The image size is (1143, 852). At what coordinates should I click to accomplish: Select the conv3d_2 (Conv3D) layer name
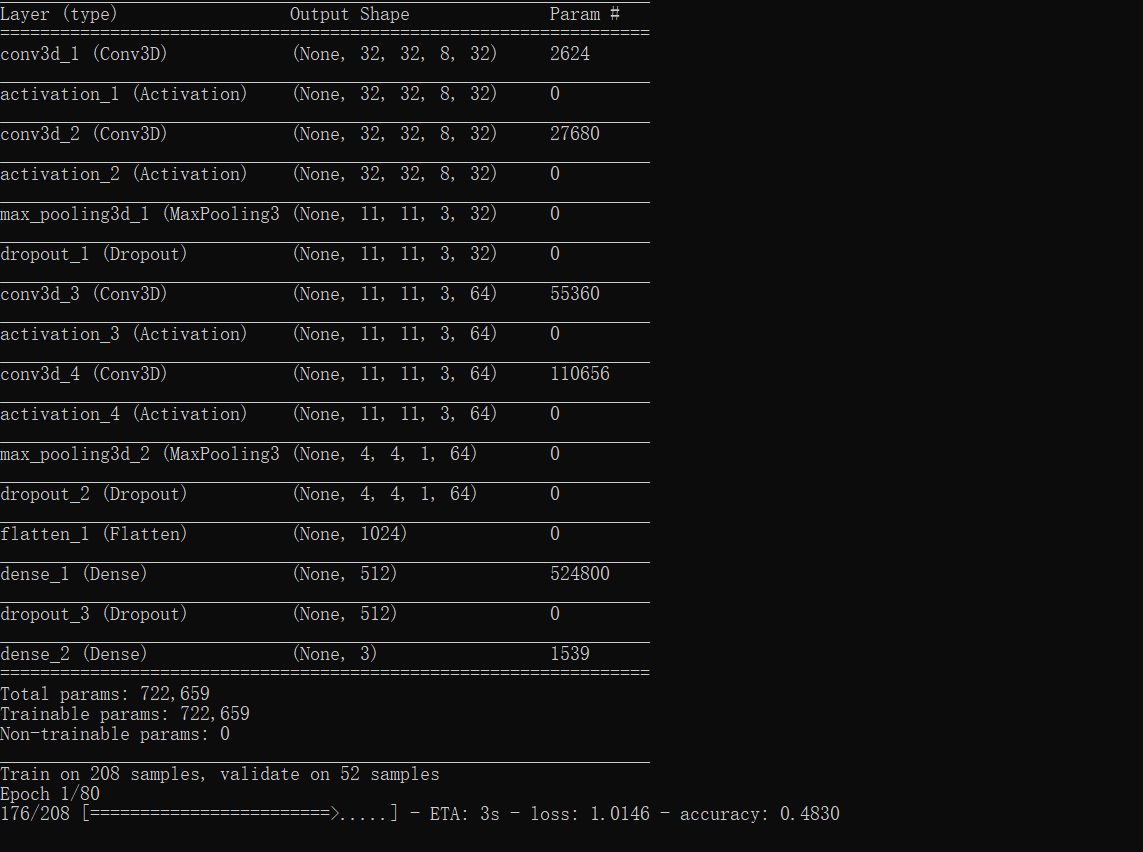84,134
